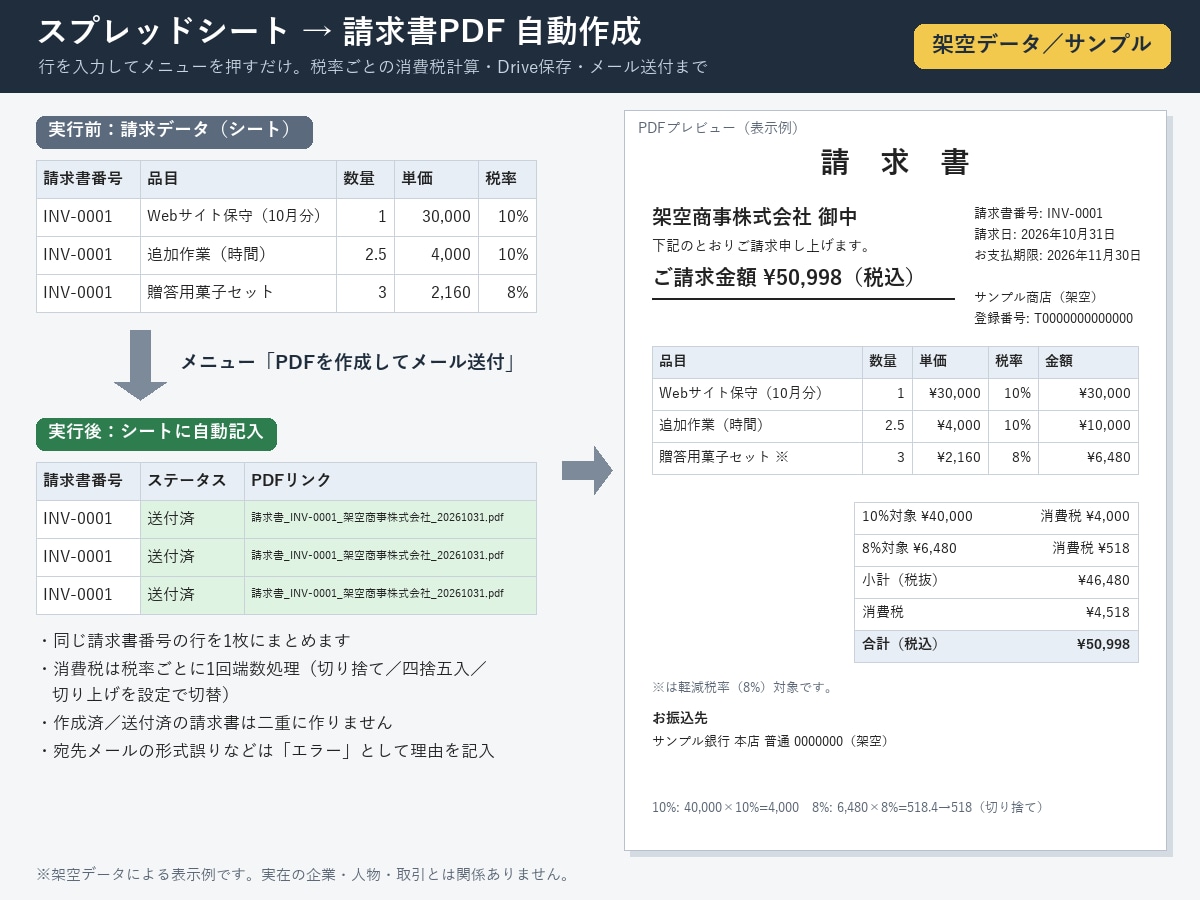Click the 請 求 書 heading in PDF preview
The height and width of the screenshot is (900, 1200).
point(895,162)
